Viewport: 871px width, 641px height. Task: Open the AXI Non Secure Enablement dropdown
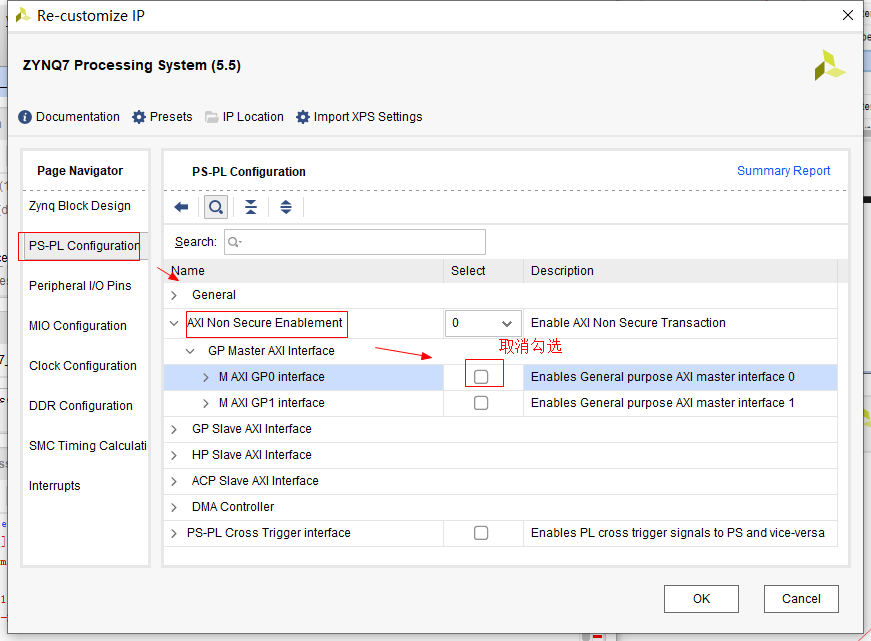483,323
